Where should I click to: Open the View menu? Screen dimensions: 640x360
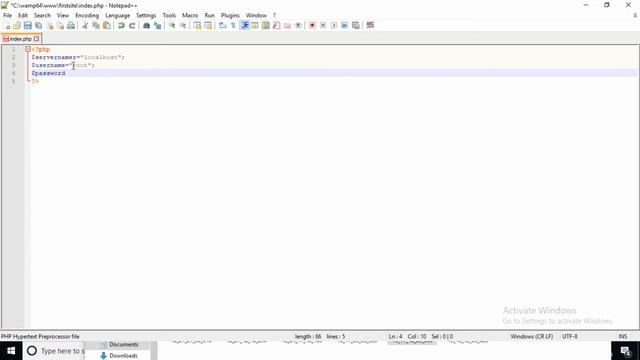[63, 15]
